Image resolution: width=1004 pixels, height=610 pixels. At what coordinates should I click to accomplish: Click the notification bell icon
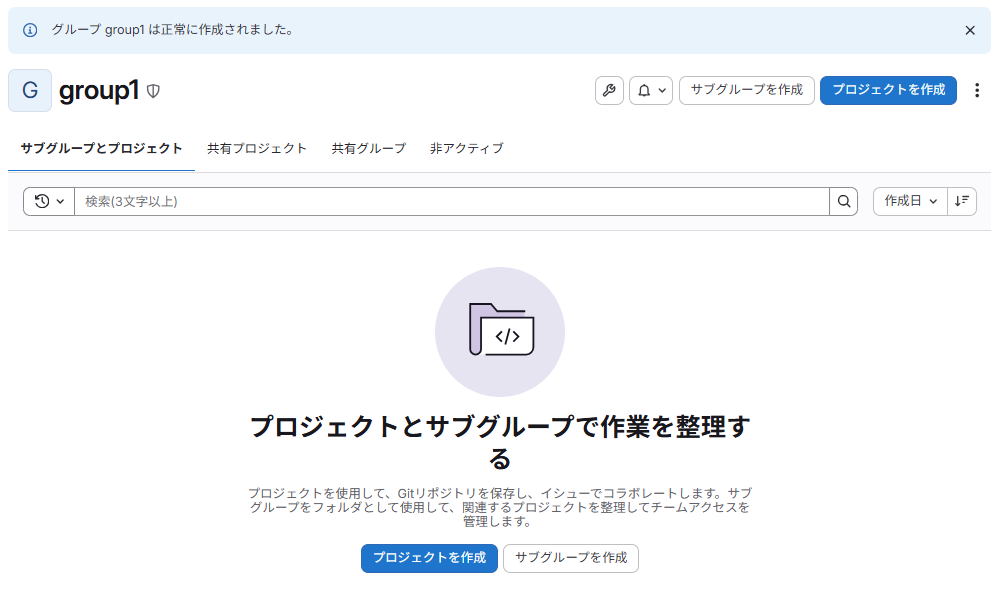tap(643, 90)
